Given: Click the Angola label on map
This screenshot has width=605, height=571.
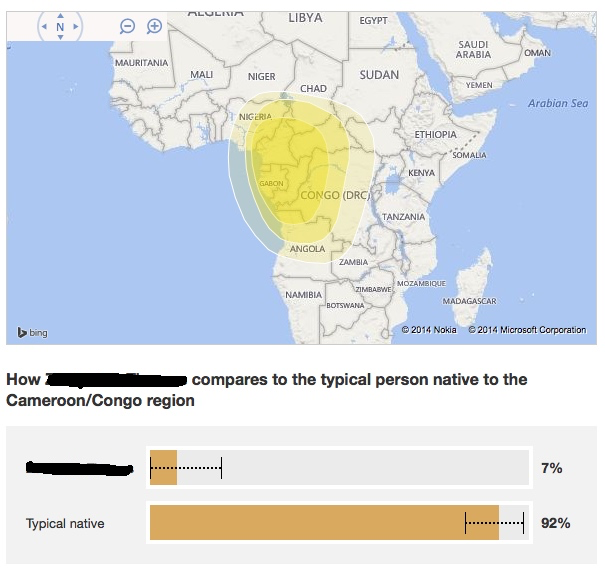Looking at the screenshot, I should click(x=306, y=248).
